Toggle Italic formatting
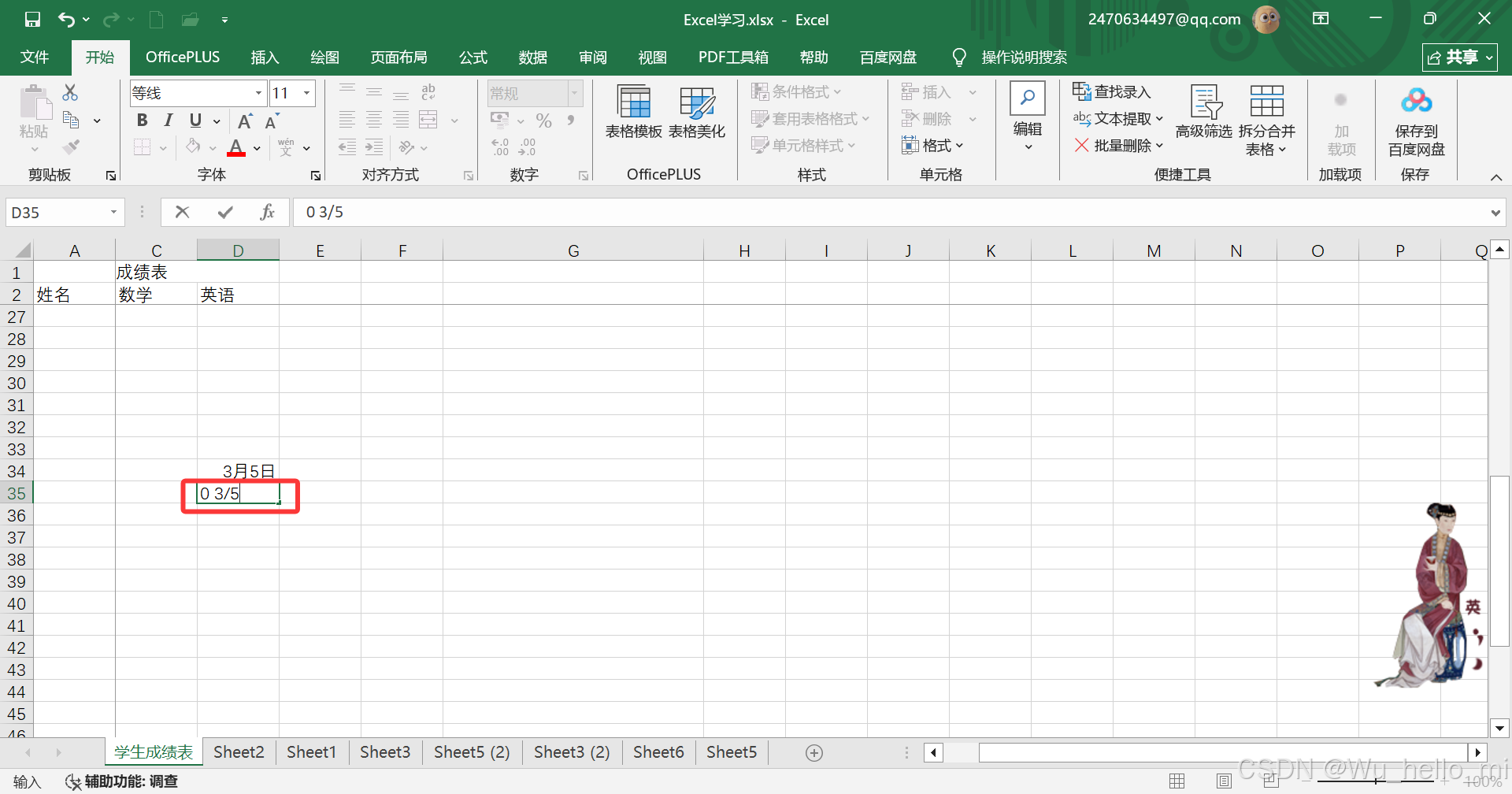Screen dimensions: 1512x794 coord(169,121)
